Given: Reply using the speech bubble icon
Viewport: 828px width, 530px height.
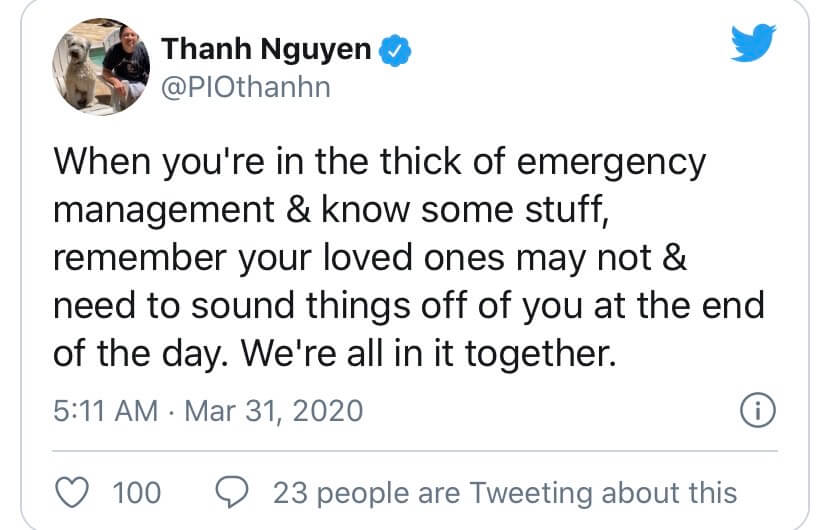Looking at the screenshot, I should pos(232,492).
